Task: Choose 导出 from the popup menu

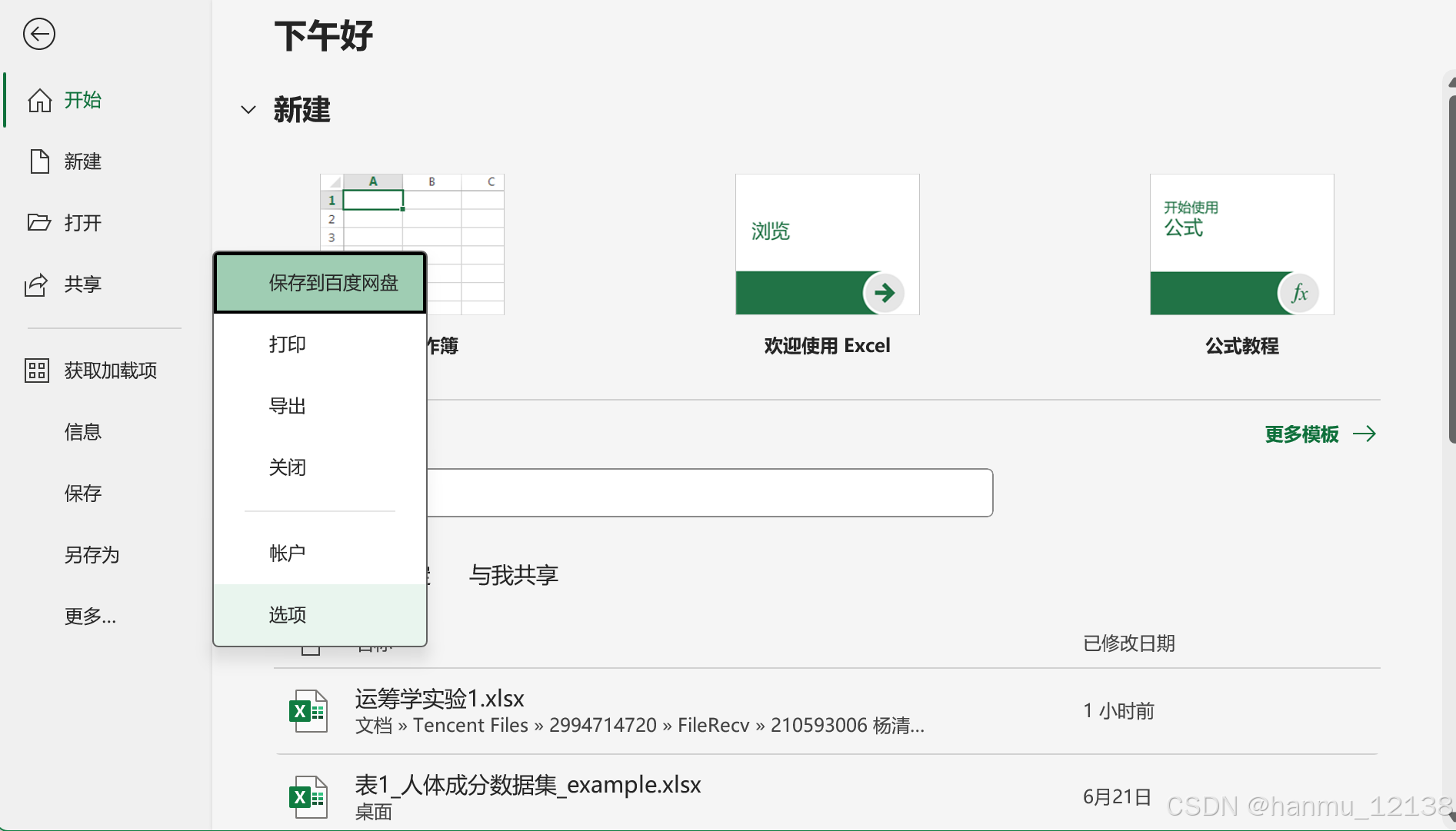Action: click(320, 406)
